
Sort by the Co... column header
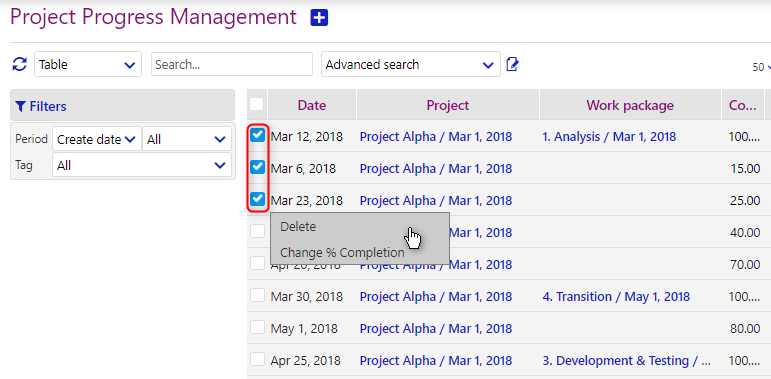742,105
